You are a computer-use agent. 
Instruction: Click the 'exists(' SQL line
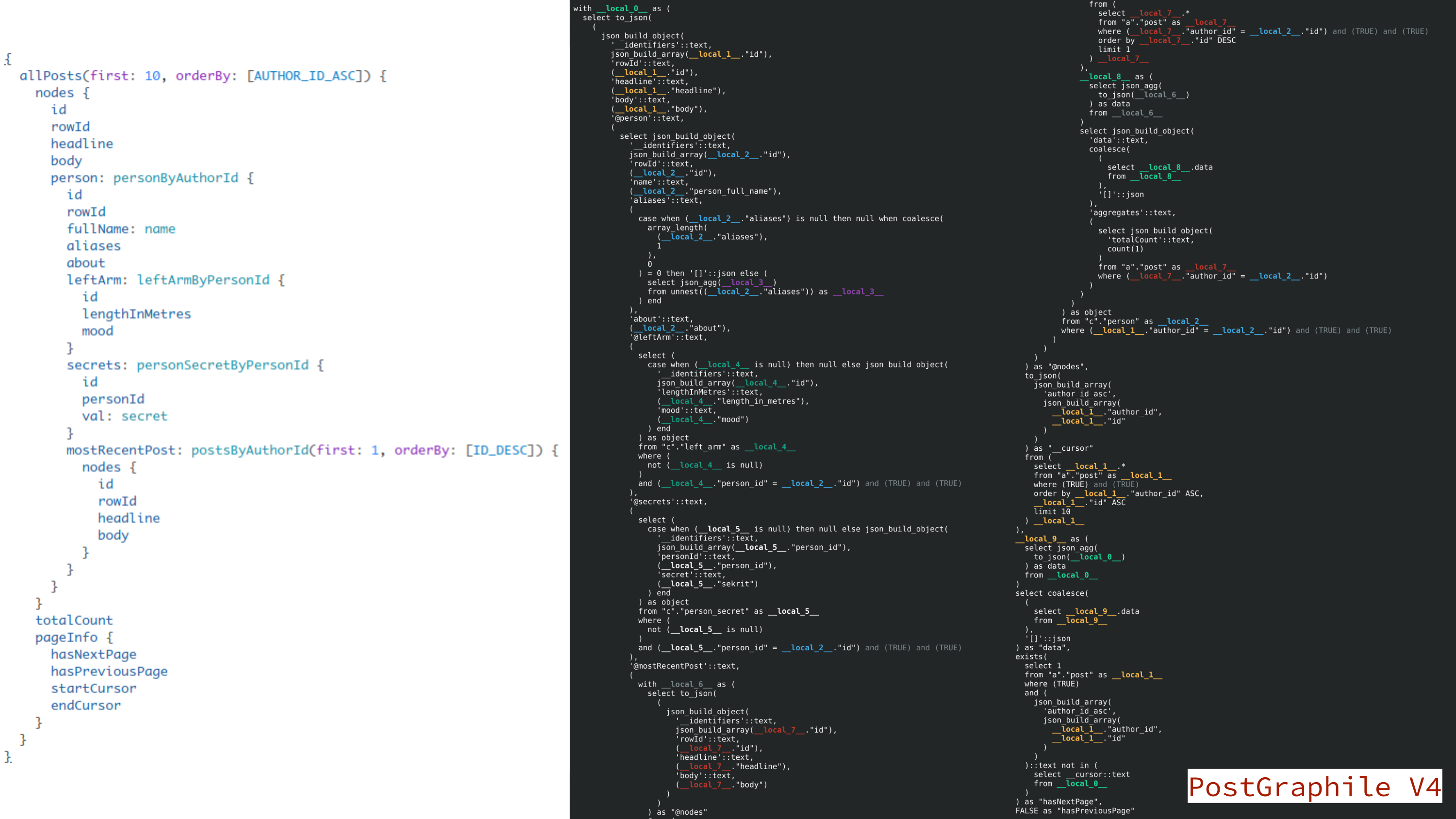click(1031, 657)
